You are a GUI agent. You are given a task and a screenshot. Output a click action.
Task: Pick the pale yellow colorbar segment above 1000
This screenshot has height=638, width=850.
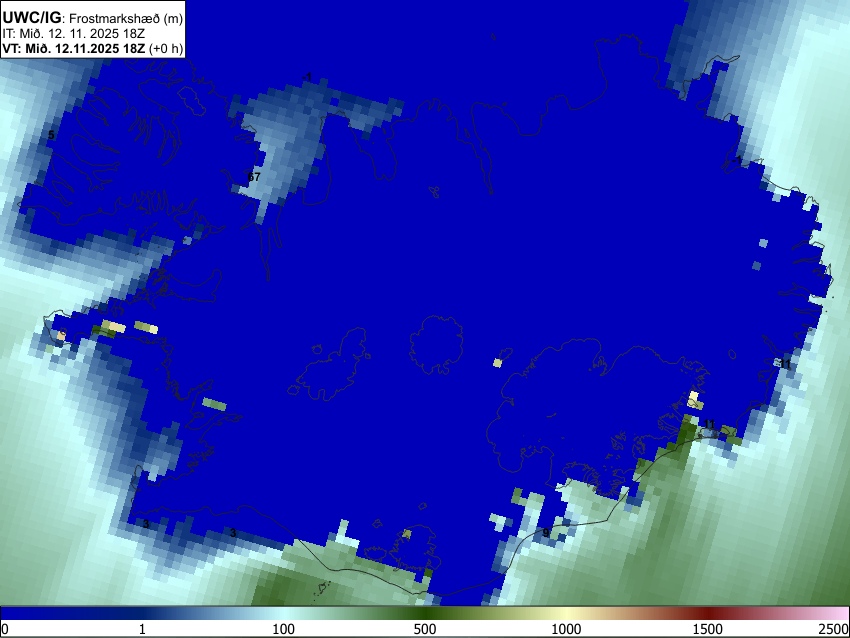[x=566, y=614]
